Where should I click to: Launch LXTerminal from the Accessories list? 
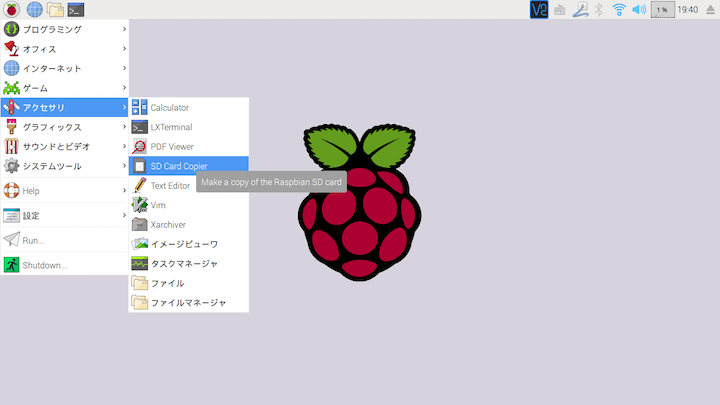(189, 127)
